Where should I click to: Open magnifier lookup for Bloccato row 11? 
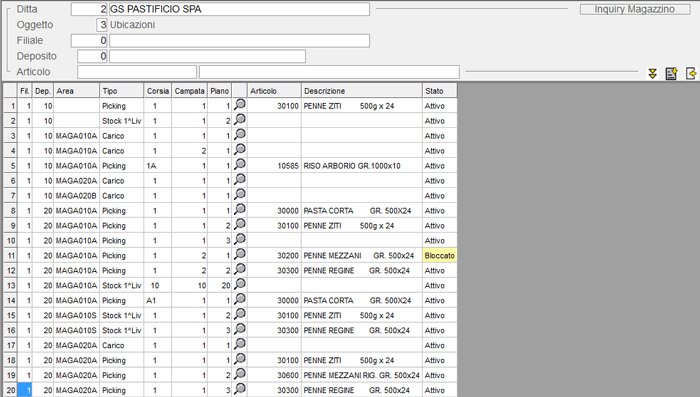pos(240,255)
